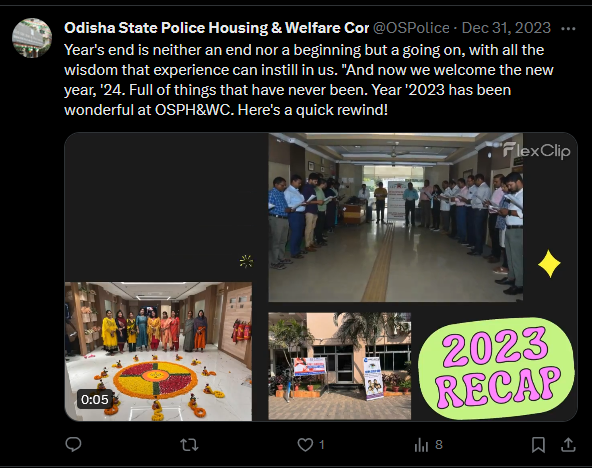This screenshot has width=592, height=468.
Task: Click the FlexClip watermark logo
Action: 536,151
